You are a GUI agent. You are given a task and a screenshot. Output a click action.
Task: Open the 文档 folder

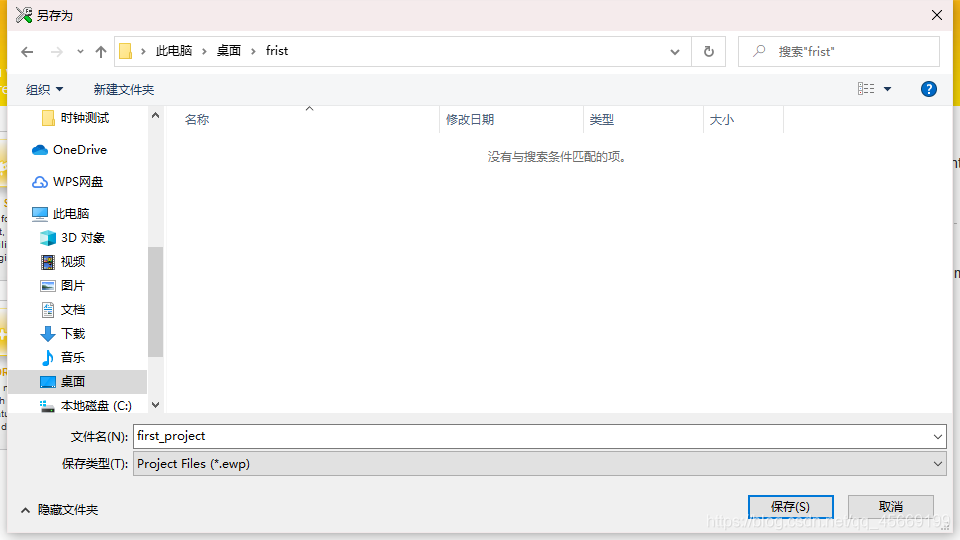pos(63,310)
